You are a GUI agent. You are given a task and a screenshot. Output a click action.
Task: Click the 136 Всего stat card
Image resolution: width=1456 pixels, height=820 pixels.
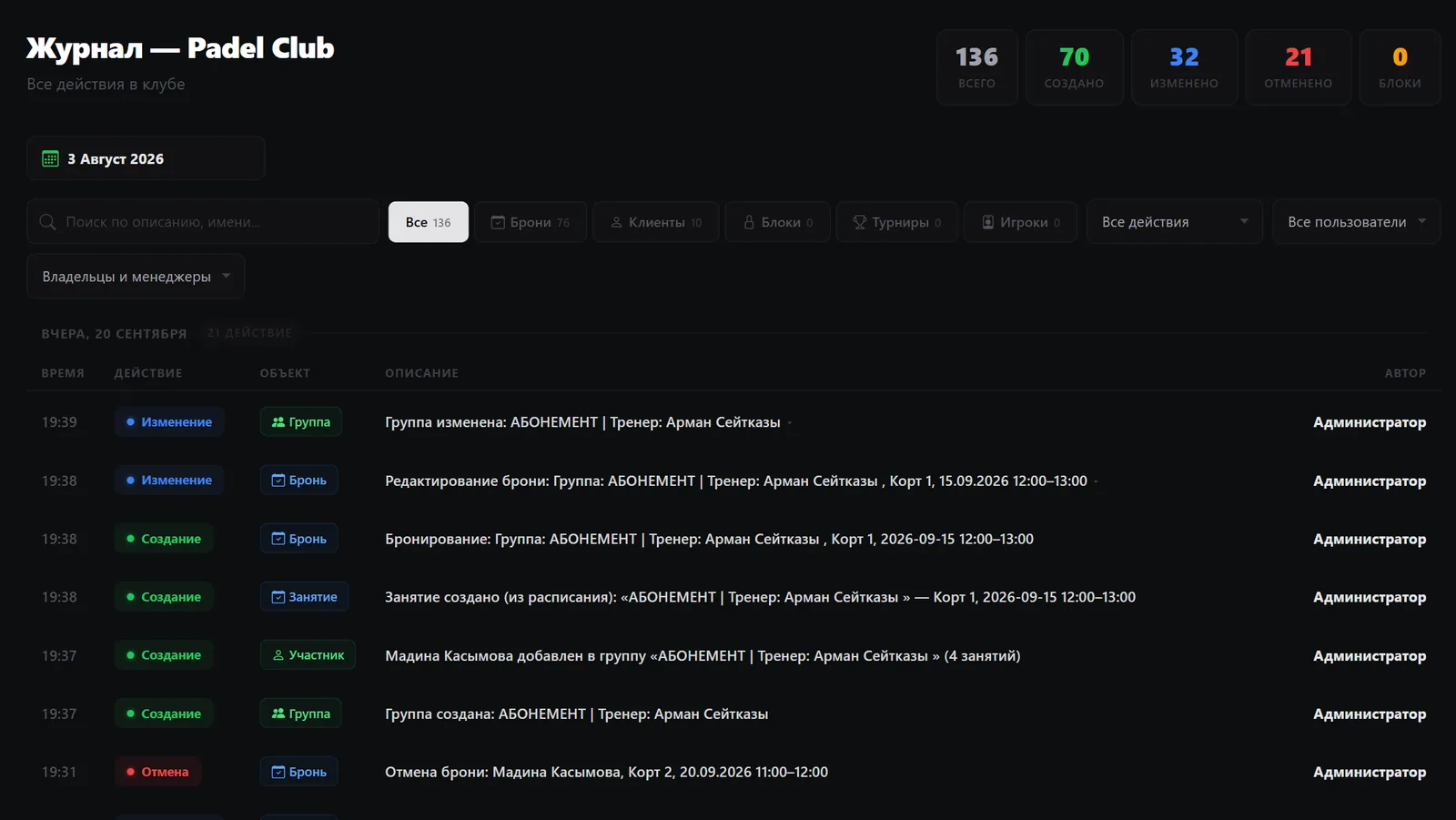(977, 67)
